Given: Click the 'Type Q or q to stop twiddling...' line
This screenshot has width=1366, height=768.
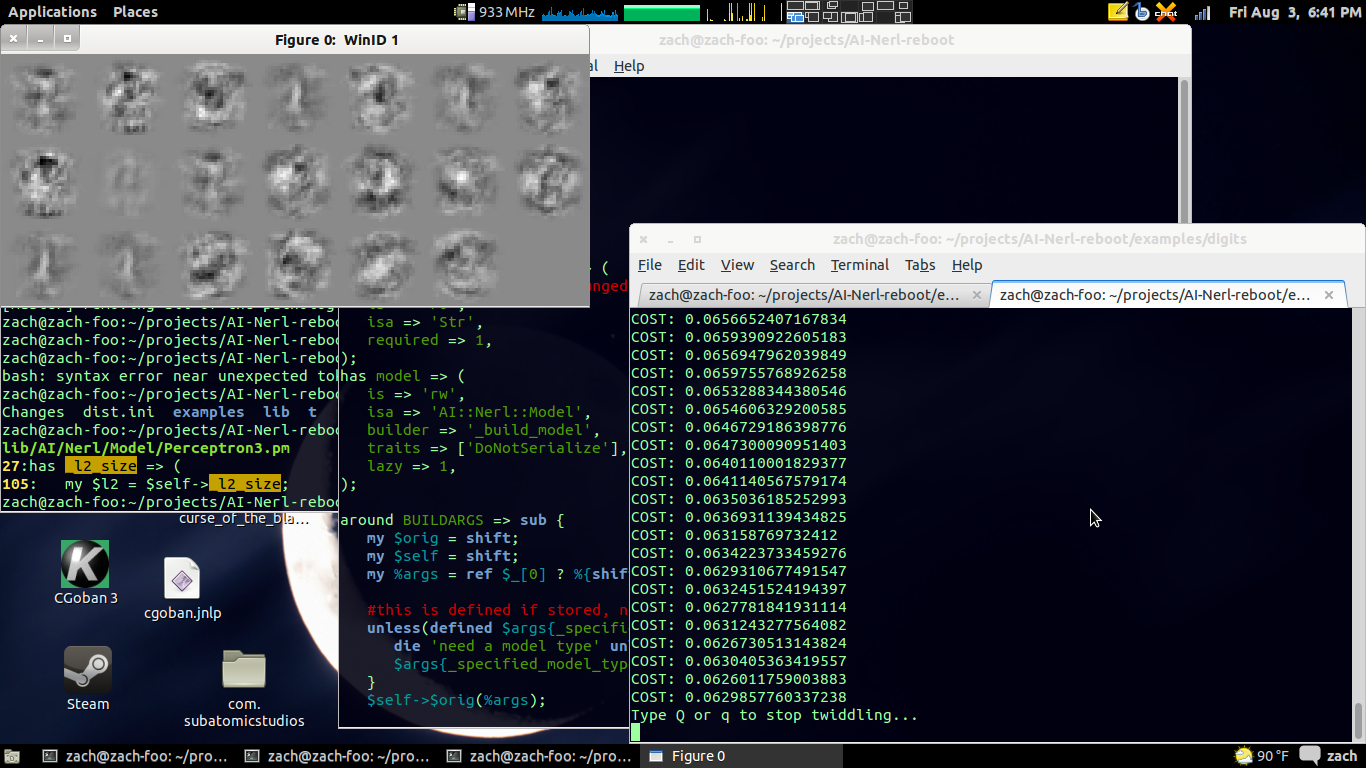Looking at the screenshot, I should pos(774,715).
